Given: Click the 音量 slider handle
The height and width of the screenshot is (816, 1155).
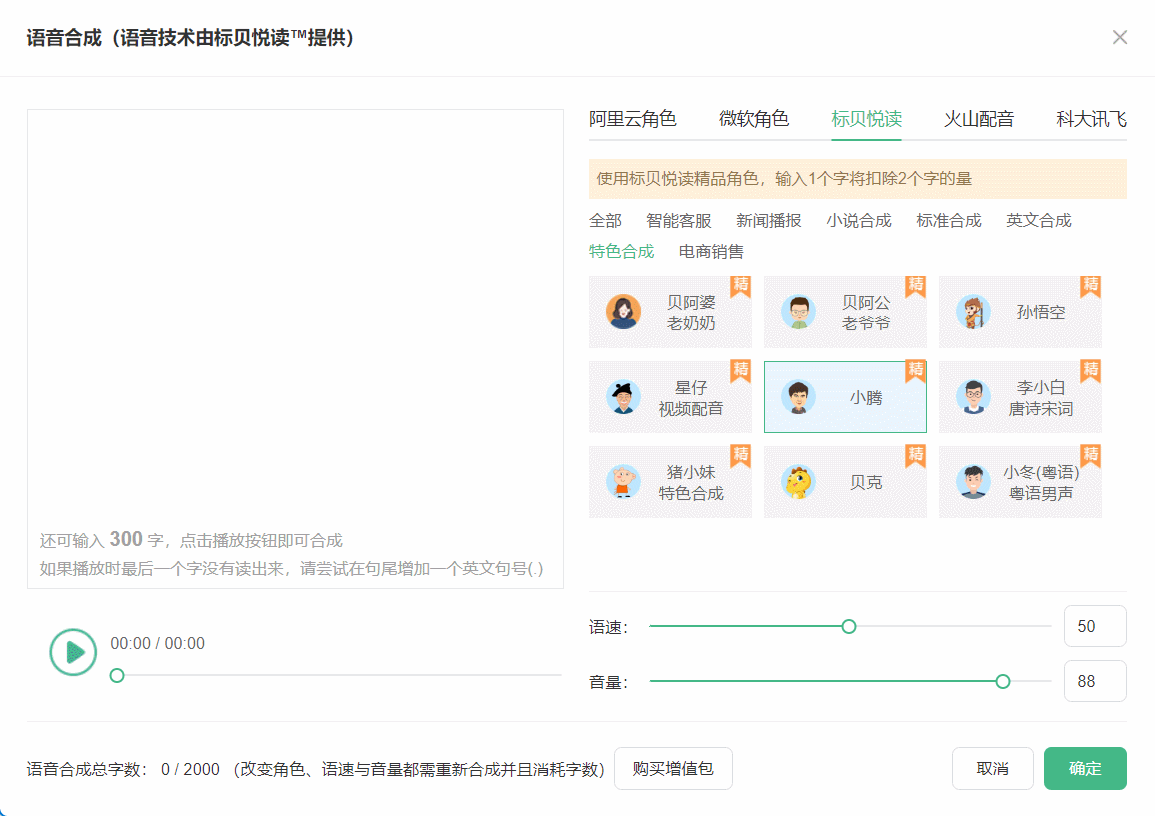Looking at the screenshot, I should tap(1003, 682).
